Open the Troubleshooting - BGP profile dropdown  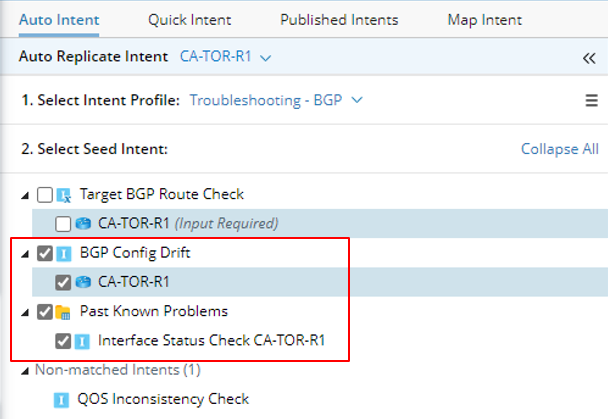(275, 100)
